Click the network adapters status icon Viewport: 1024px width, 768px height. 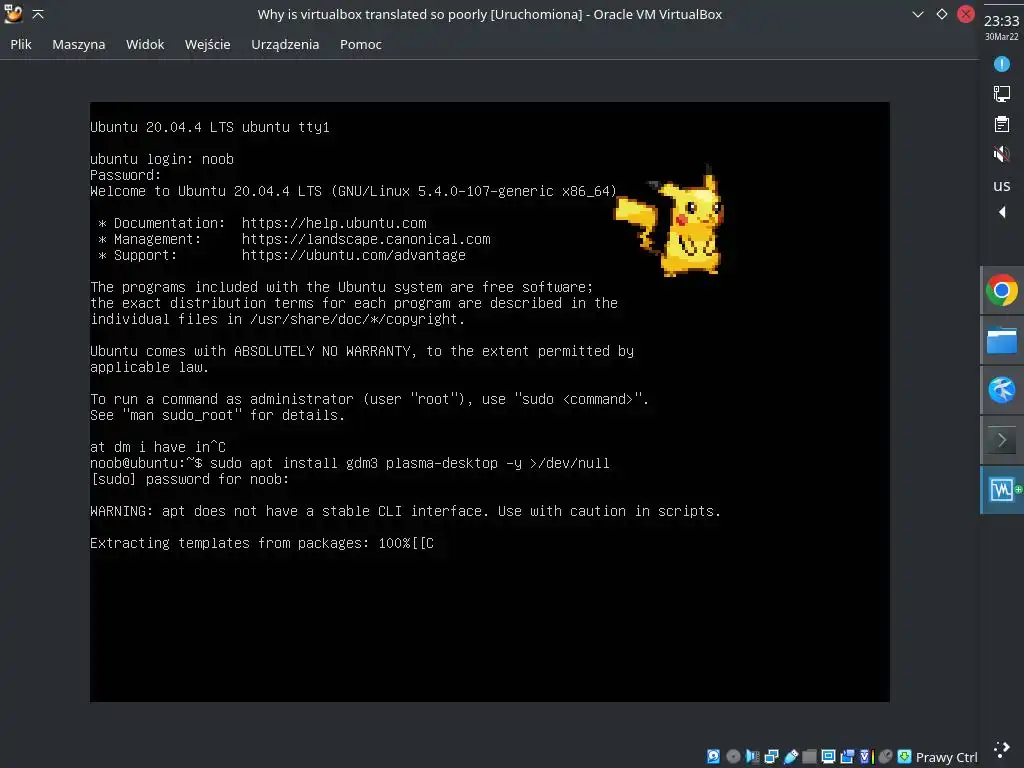coord(771,757)
